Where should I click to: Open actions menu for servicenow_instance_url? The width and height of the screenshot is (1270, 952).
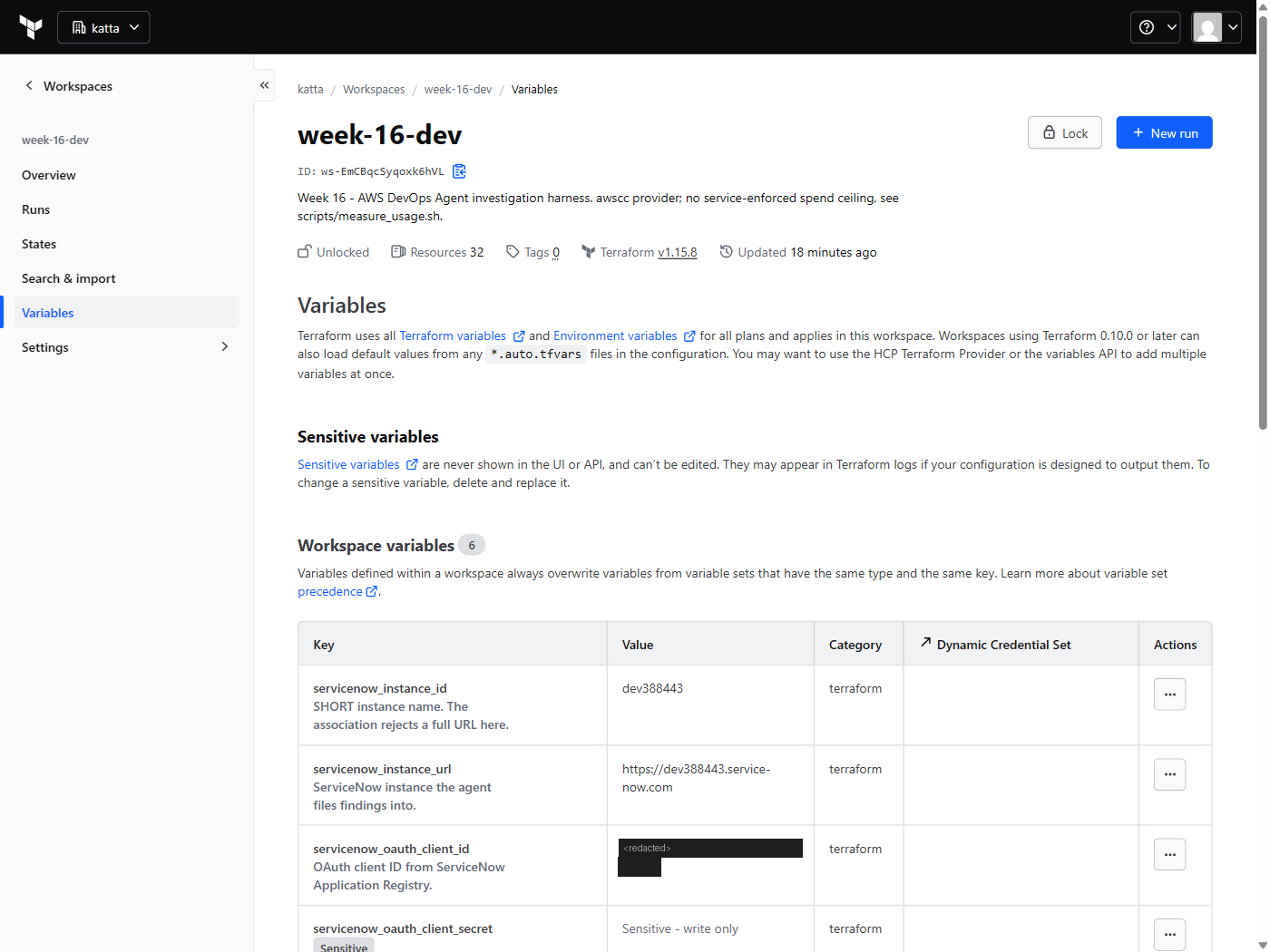click(x=1169, y=774)
